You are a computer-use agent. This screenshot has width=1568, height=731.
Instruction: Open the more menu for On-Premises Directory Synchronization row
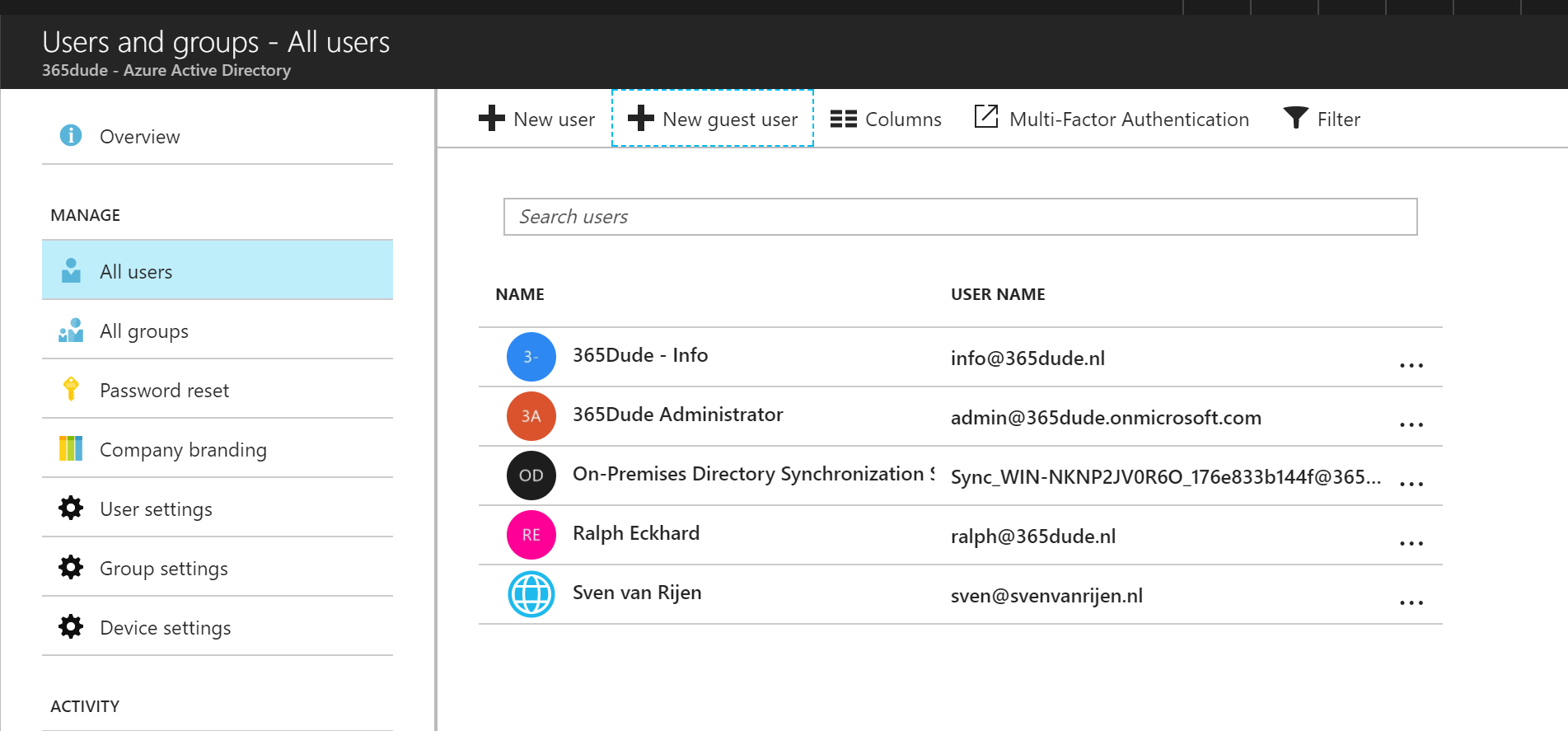pos(1411,484)
